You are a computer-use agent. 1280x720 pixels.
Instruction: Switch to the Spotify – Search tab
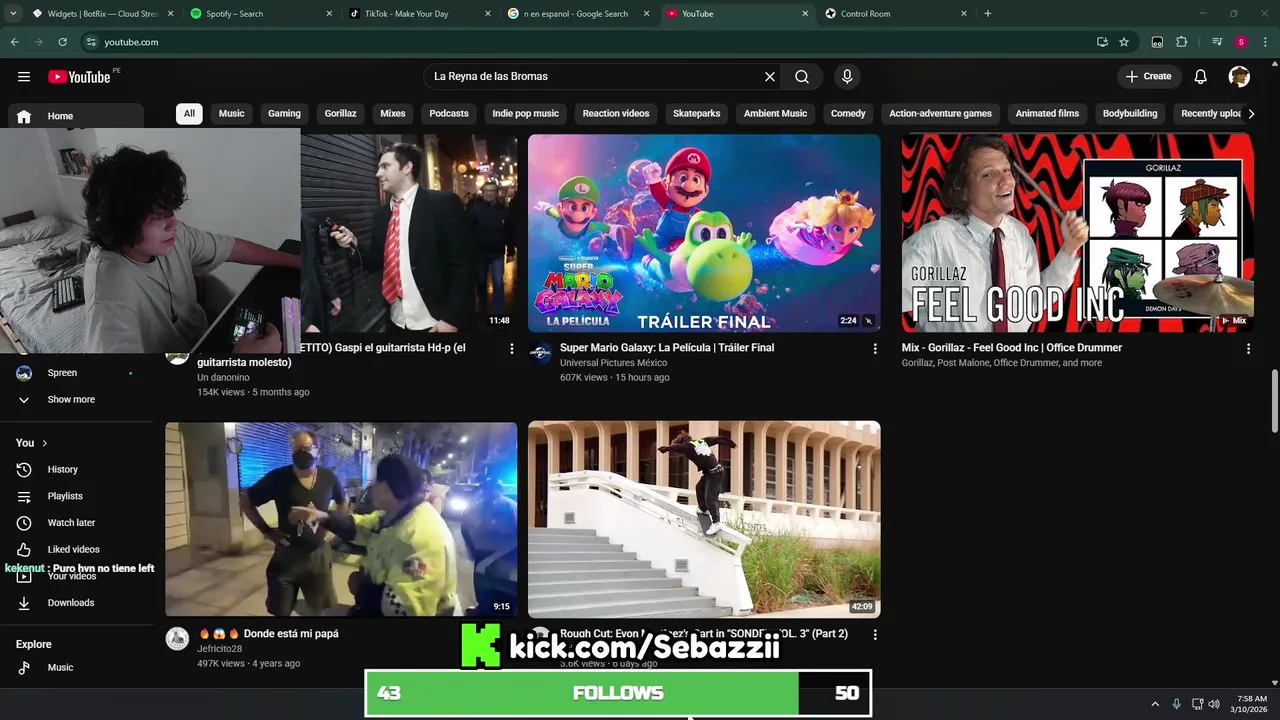260,14
